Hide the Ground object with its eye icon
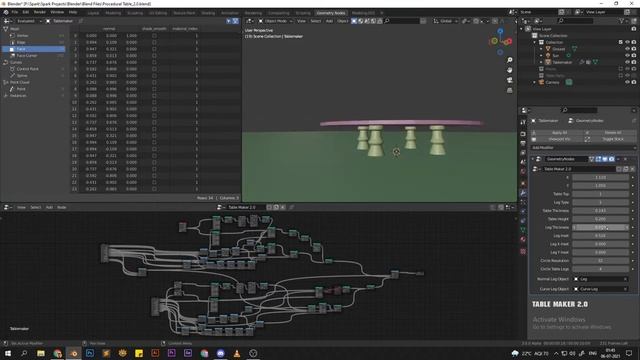 (x=627, y=49)
